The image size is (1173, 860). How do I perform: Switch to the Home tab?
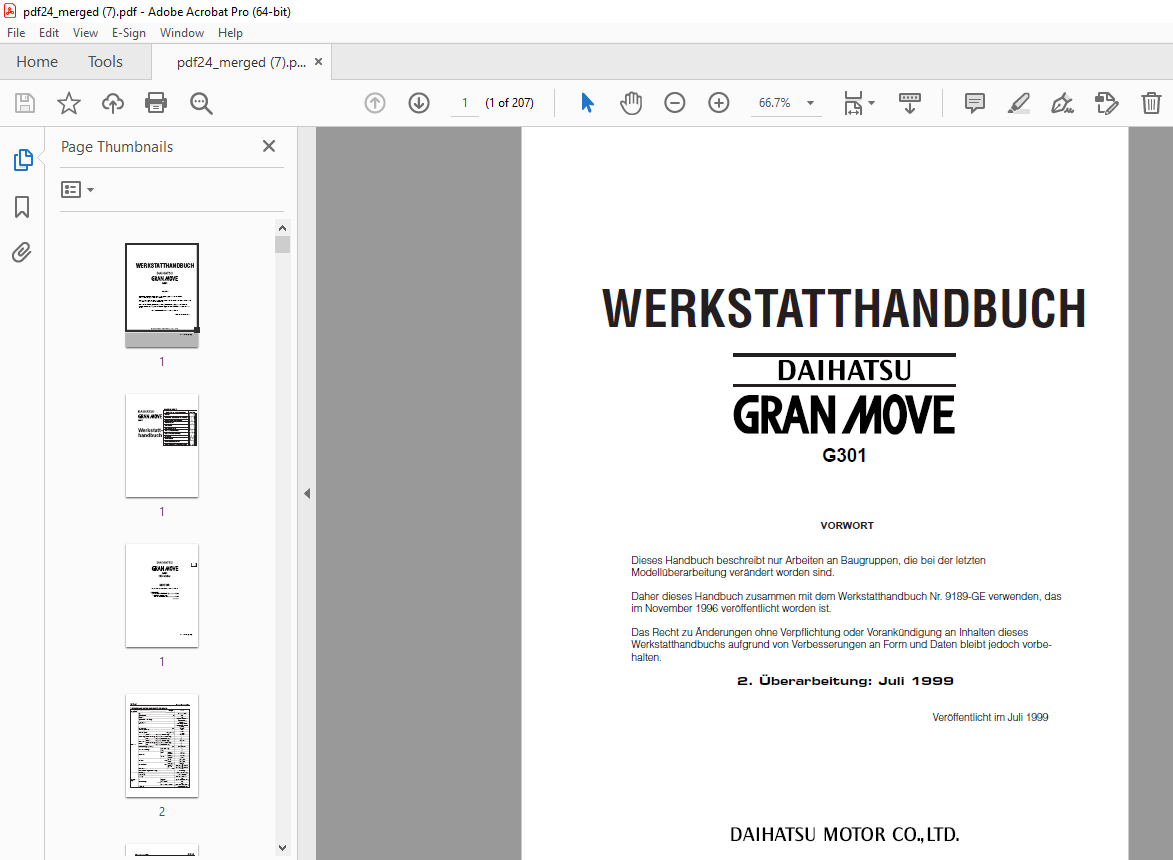(37, 62)
